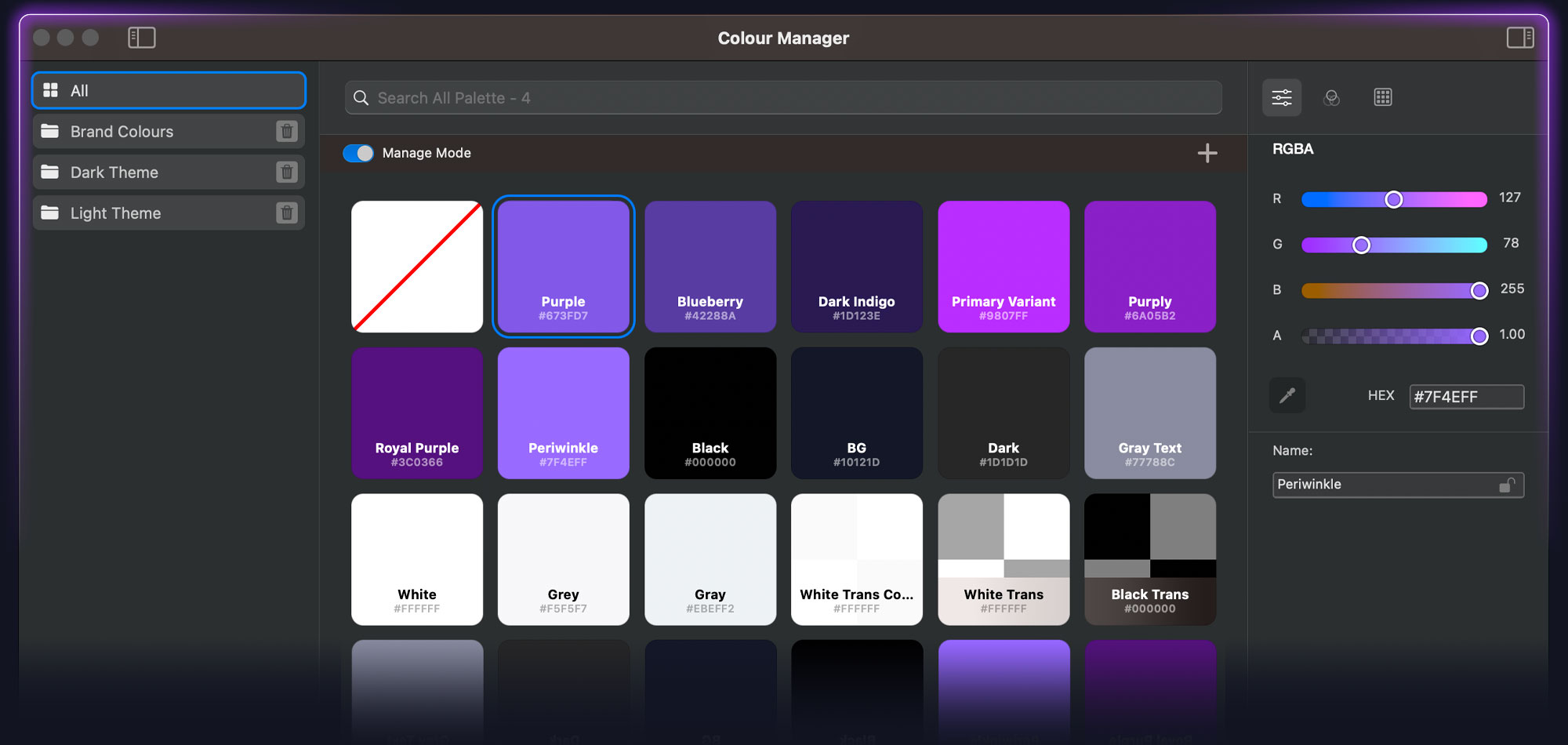Open the RGBA sliders panel
This screenshot has height=745, width=1568.
click(x=1283, y=96)
